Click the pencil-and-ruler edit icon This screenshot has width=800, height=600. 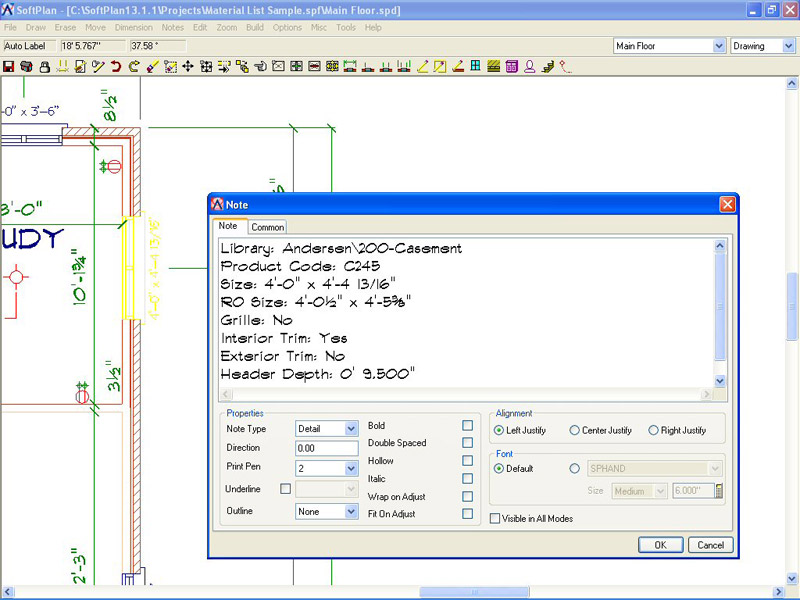coord(98,66)
